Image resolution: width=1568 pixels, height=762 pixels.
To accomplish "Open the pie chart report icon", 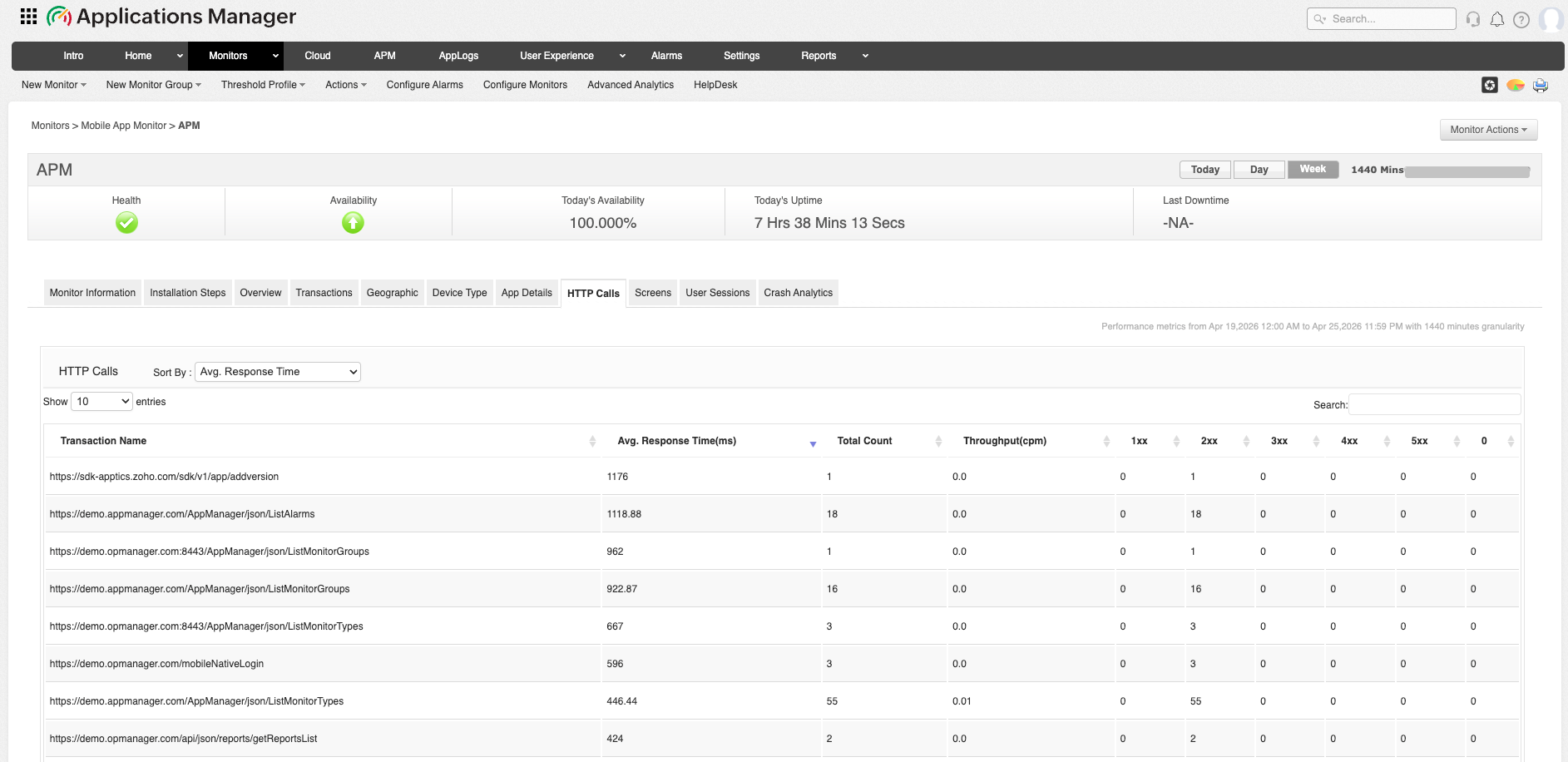I will tap(1516, 85).
